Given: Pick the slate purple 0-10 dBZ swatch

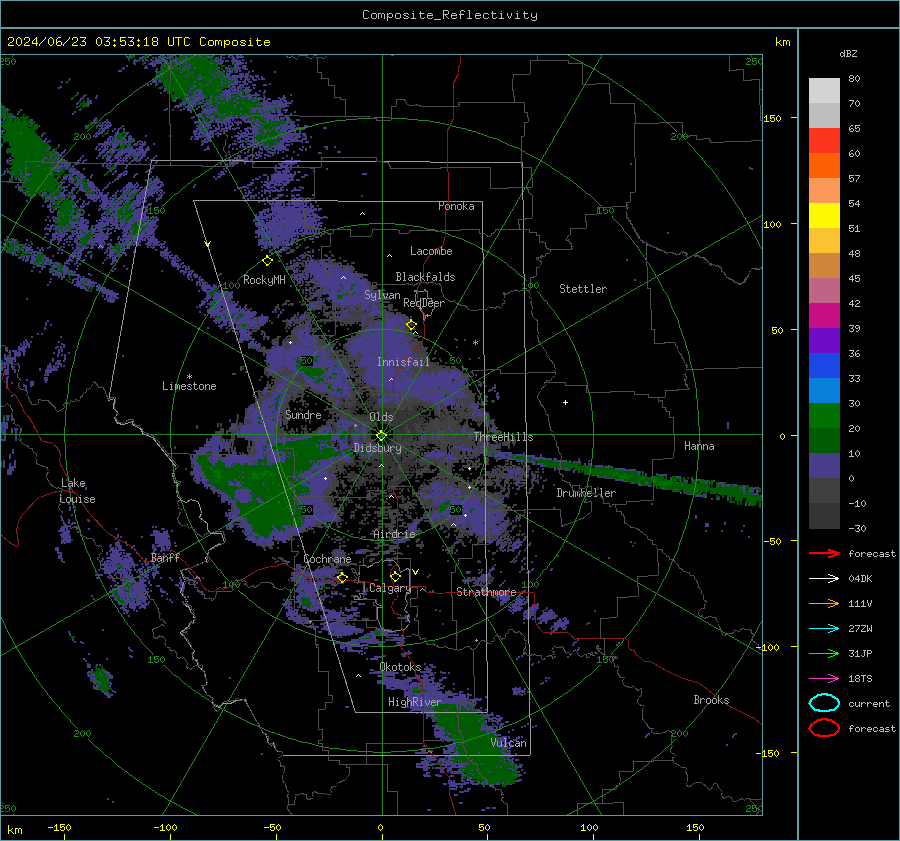Looking at the screenshot, I should tap(824, 466).
